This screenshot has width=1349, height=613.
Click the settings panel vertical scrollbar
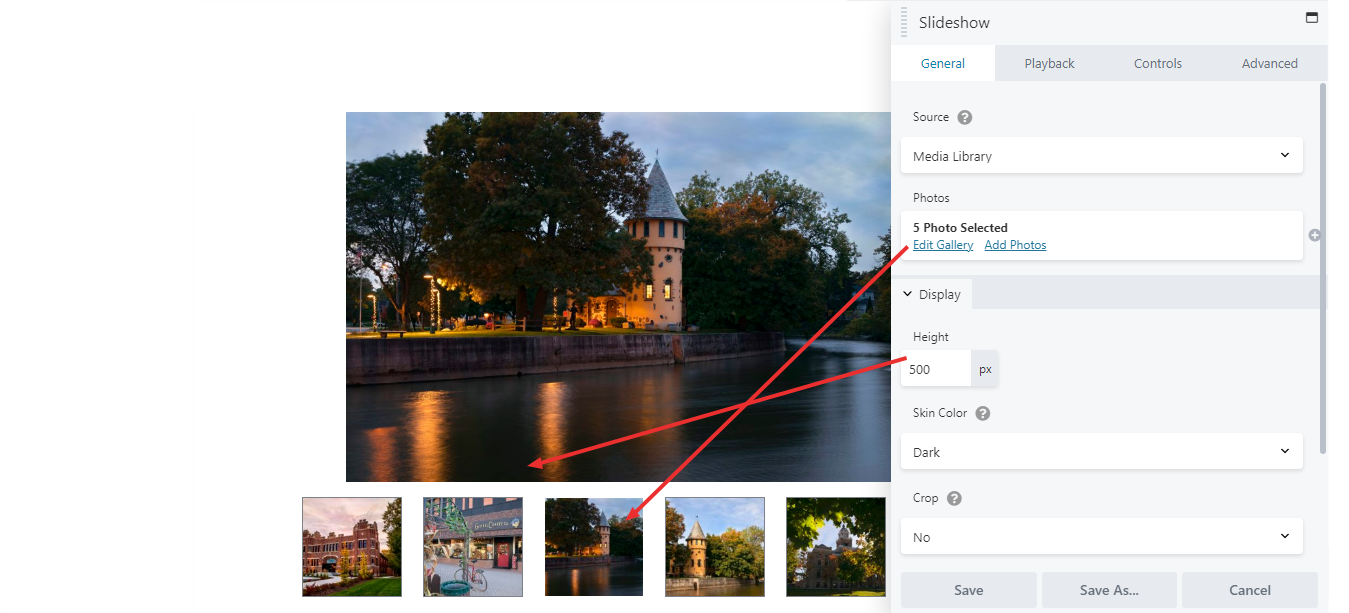1323,268
